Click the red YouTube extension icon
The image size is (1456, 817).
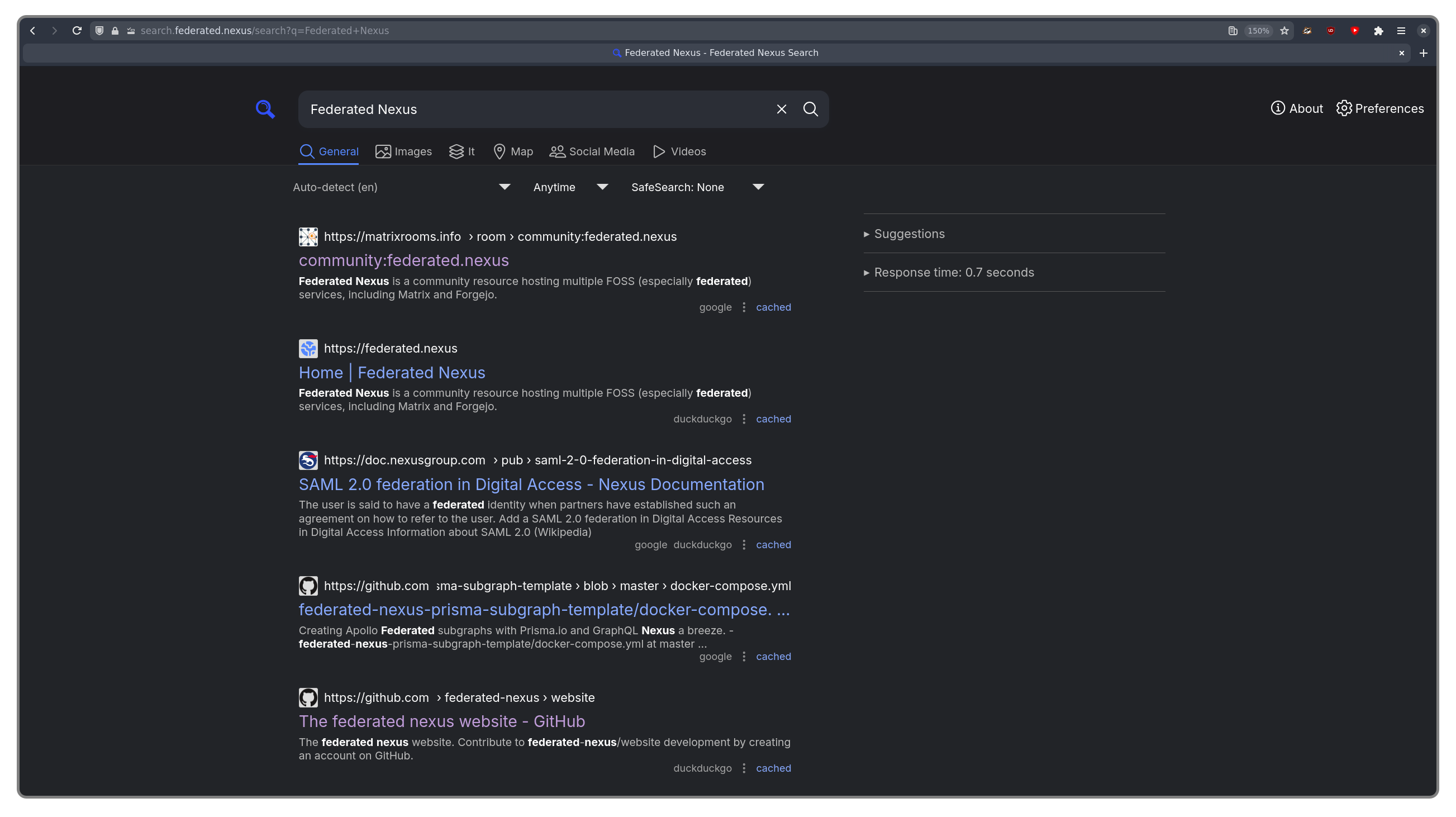click(x=1355, y=31)
